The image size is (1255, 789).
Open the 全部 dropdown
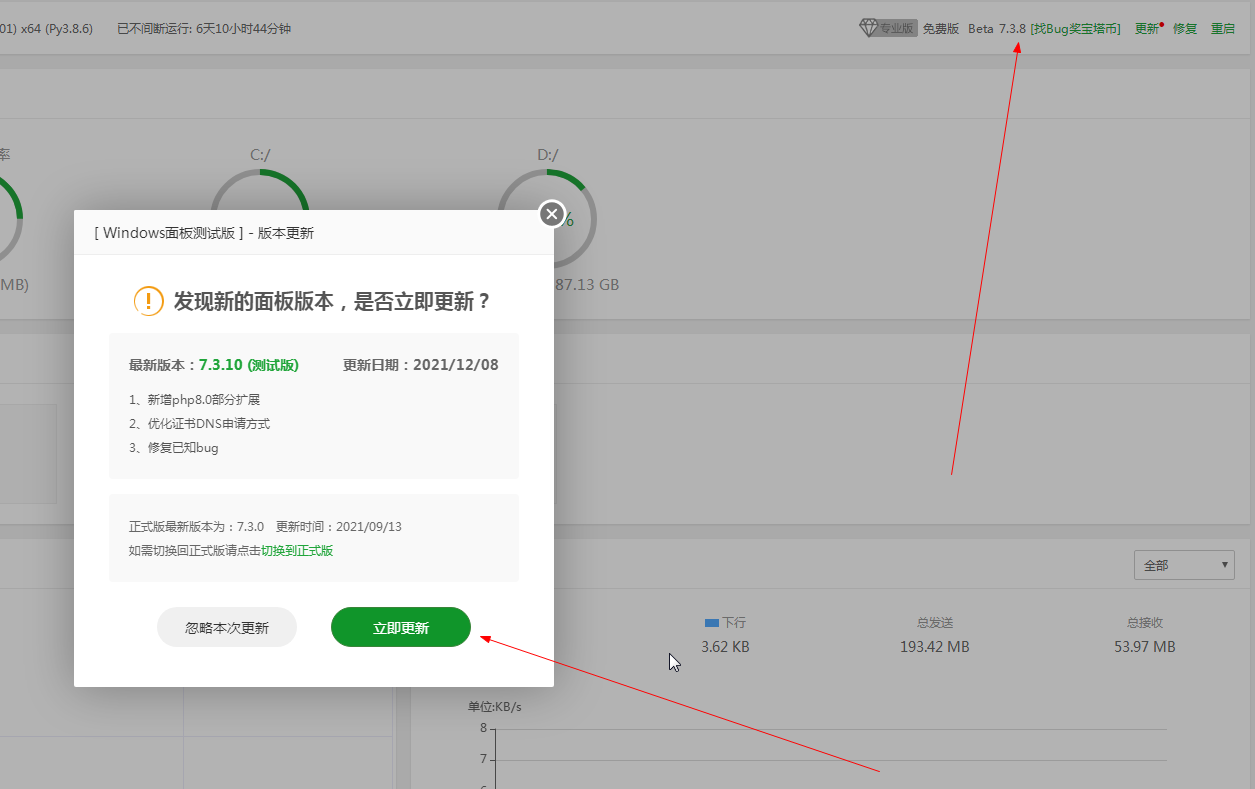(1184, 565)
